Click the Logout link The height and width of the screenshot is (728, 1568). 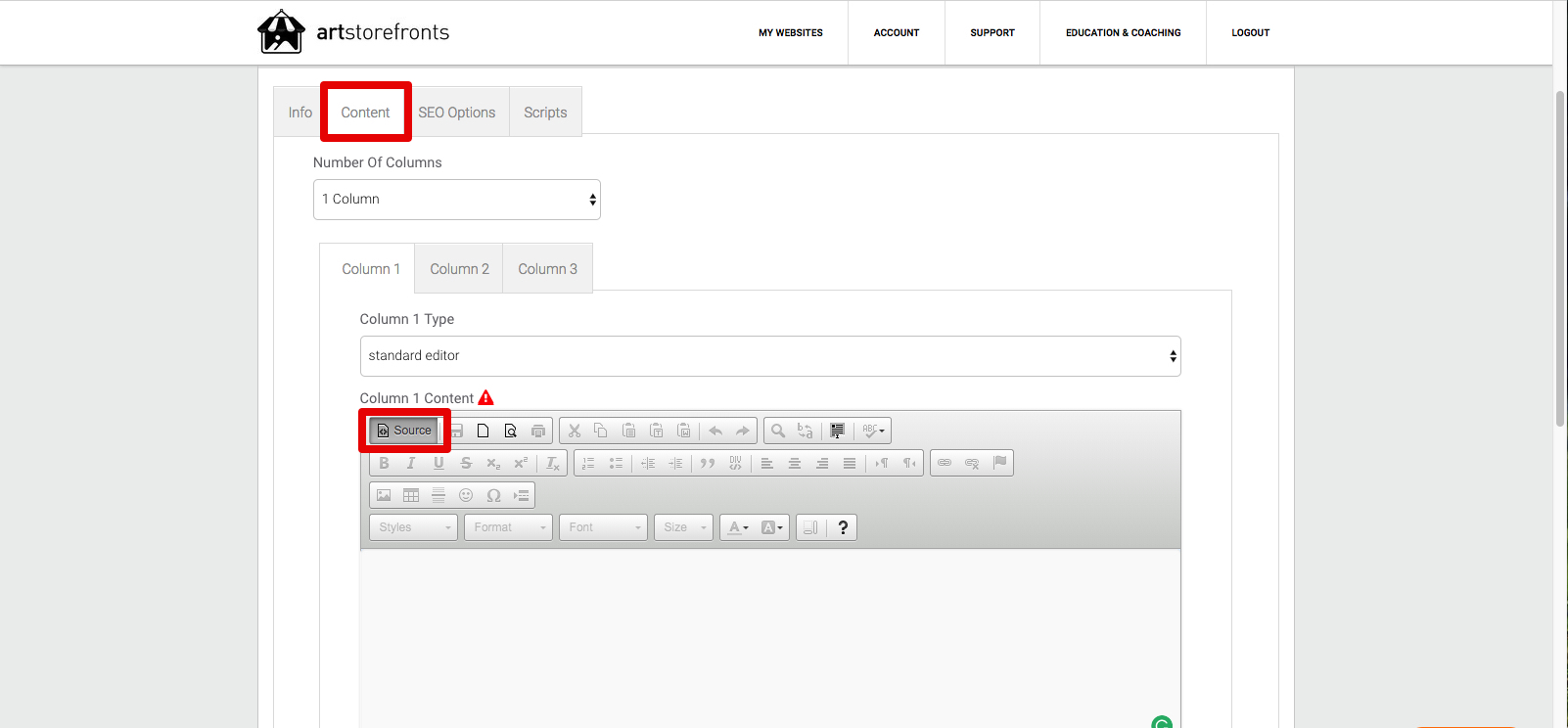coord(1251,33)
